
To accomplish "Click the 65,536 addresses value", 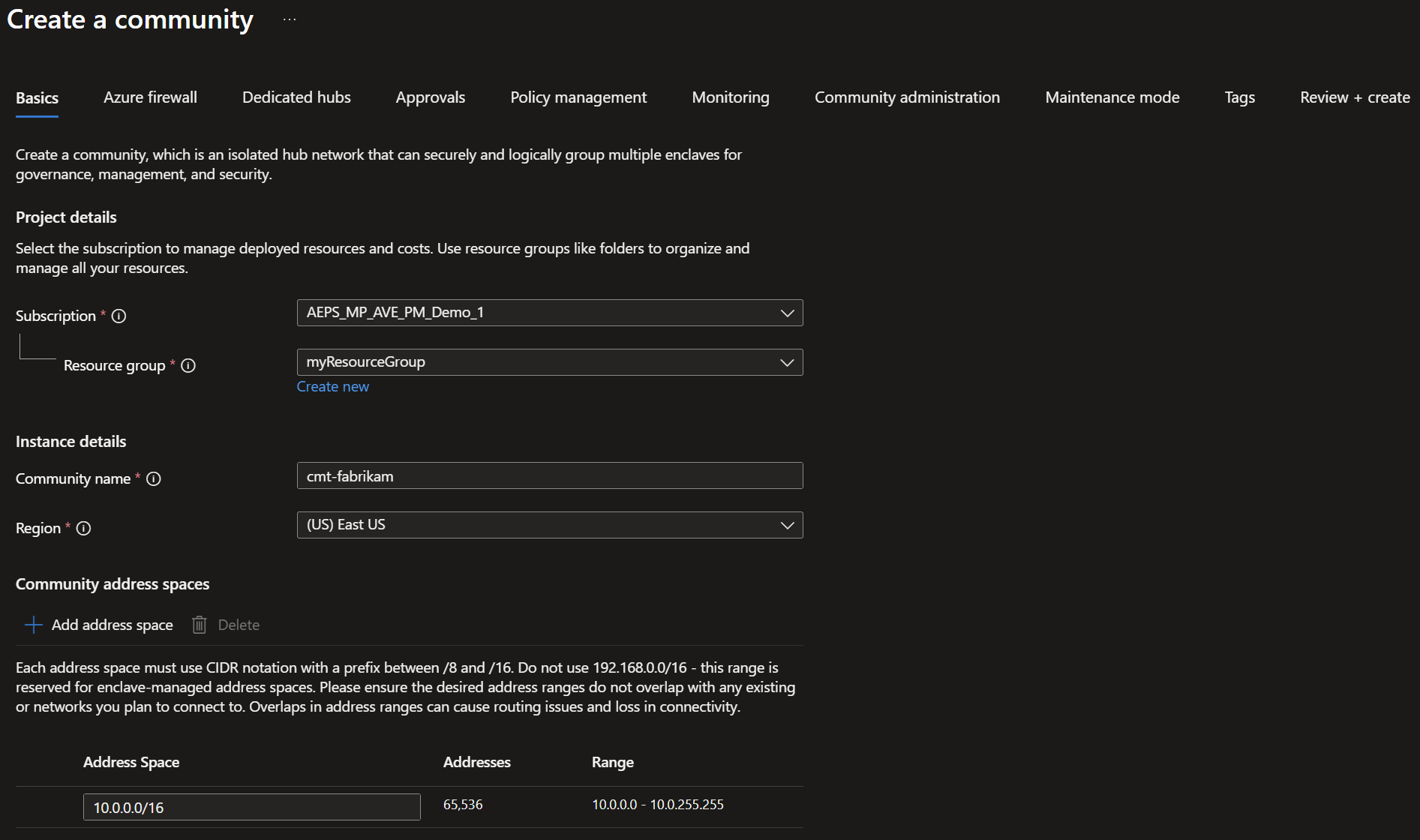I will coord(463,805).
